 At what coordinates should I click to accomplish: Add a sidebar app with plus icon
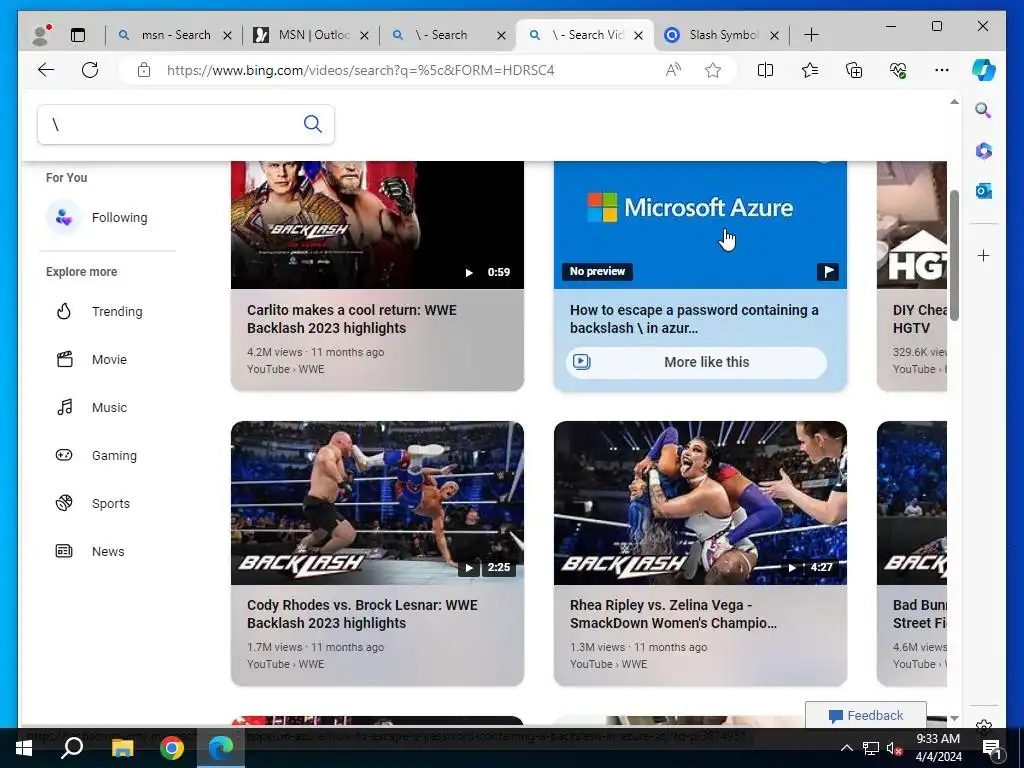(984, 255)
